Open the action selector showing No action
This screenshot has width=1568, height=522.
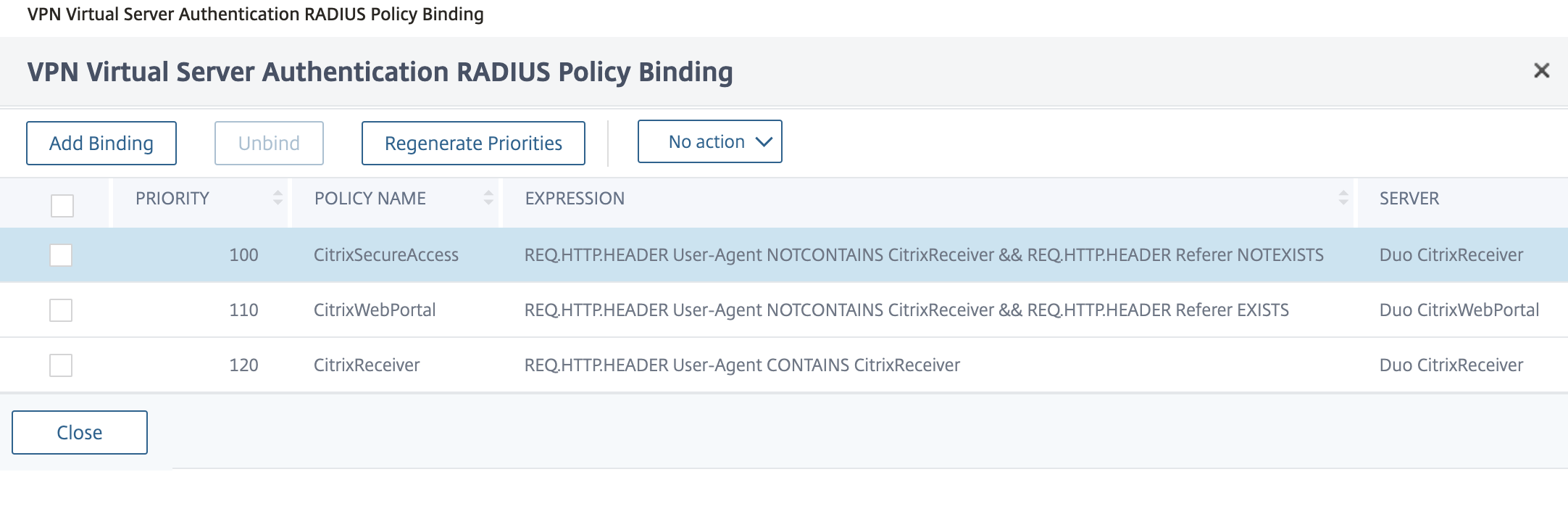coord(709,142)
